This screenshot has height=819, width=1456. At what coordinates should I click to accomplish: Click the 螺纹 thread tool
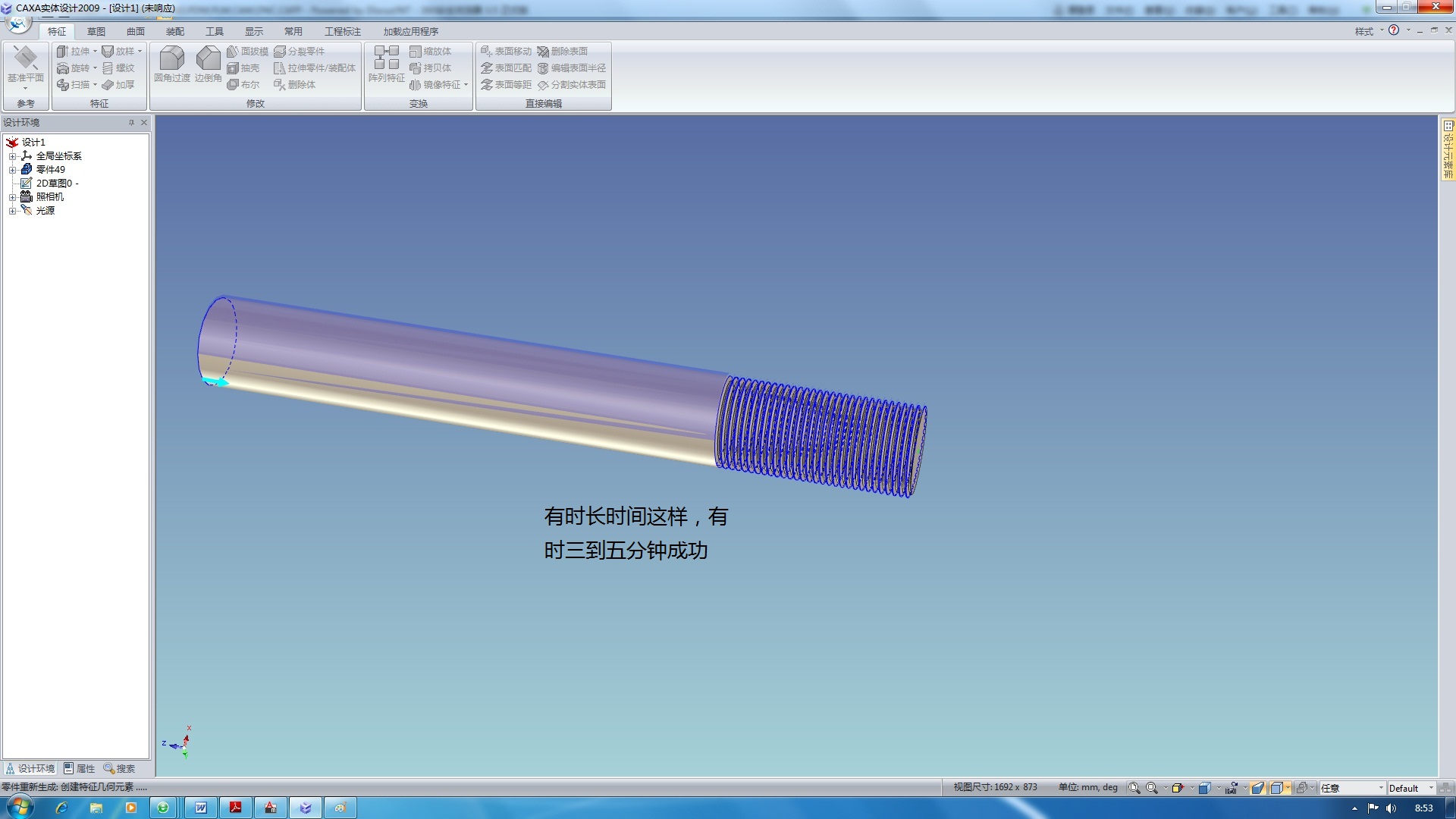click(x=118, y=67)
